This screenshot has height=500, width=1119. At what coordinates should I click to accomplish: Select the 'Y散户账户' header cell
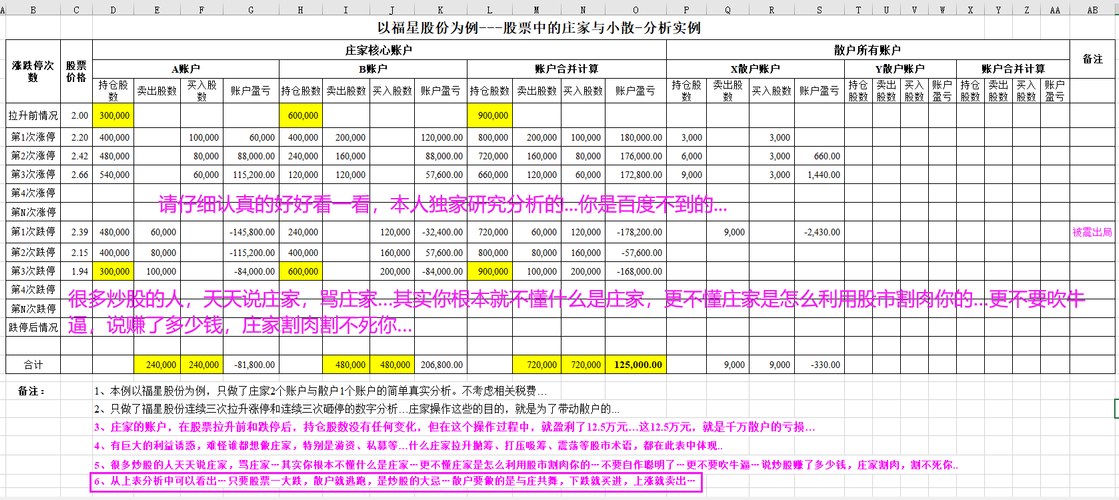pyautogui.click(x=900, y=69)
